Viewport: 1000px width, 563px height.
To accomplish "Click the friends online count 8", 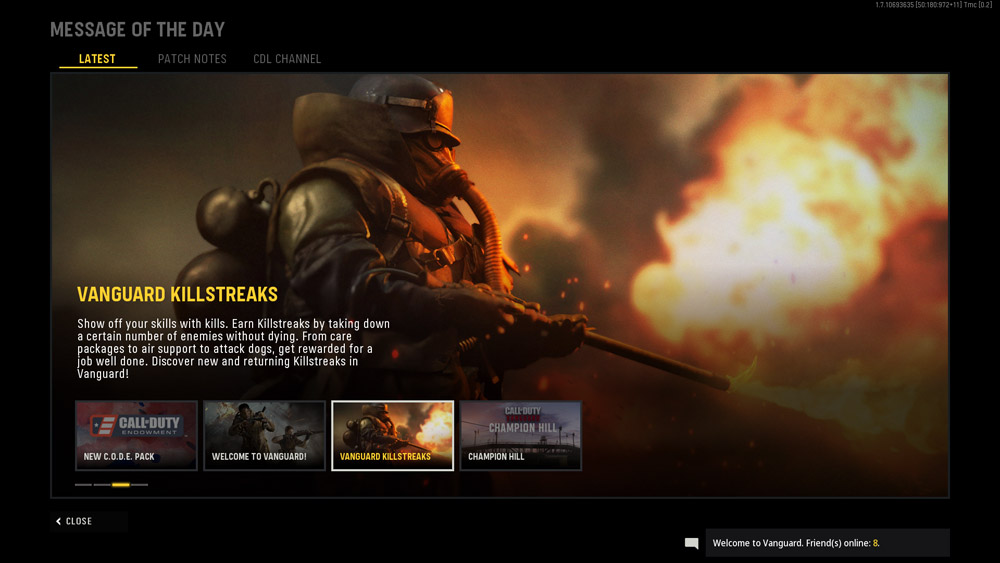I will tap(875, 543).
